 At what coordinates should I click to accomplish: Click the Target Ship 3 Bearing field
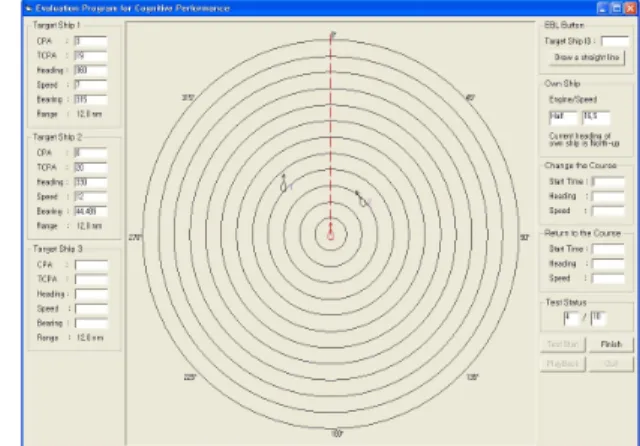click(x=91, y=323)
